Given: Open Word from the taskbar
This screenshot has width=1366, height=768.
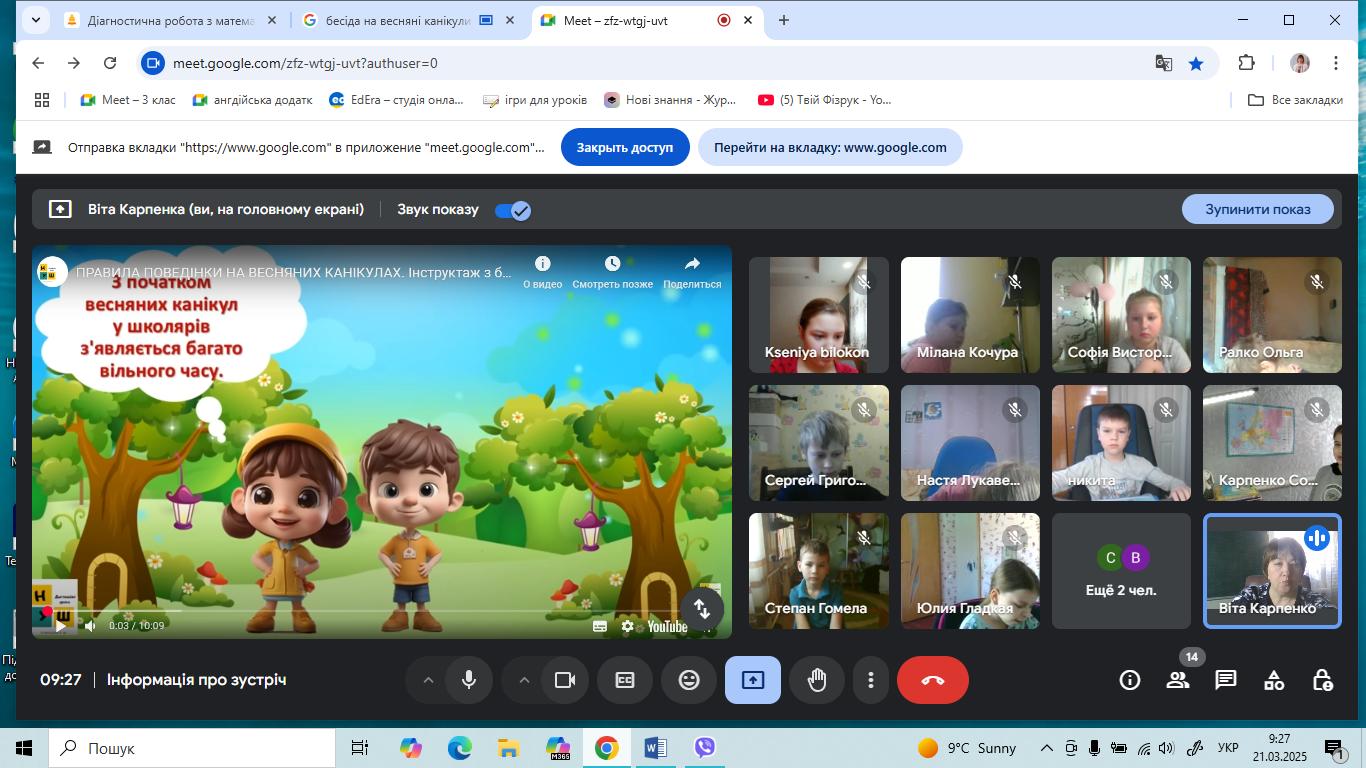Looking at the screenshot, I should [x=656, y=748].
